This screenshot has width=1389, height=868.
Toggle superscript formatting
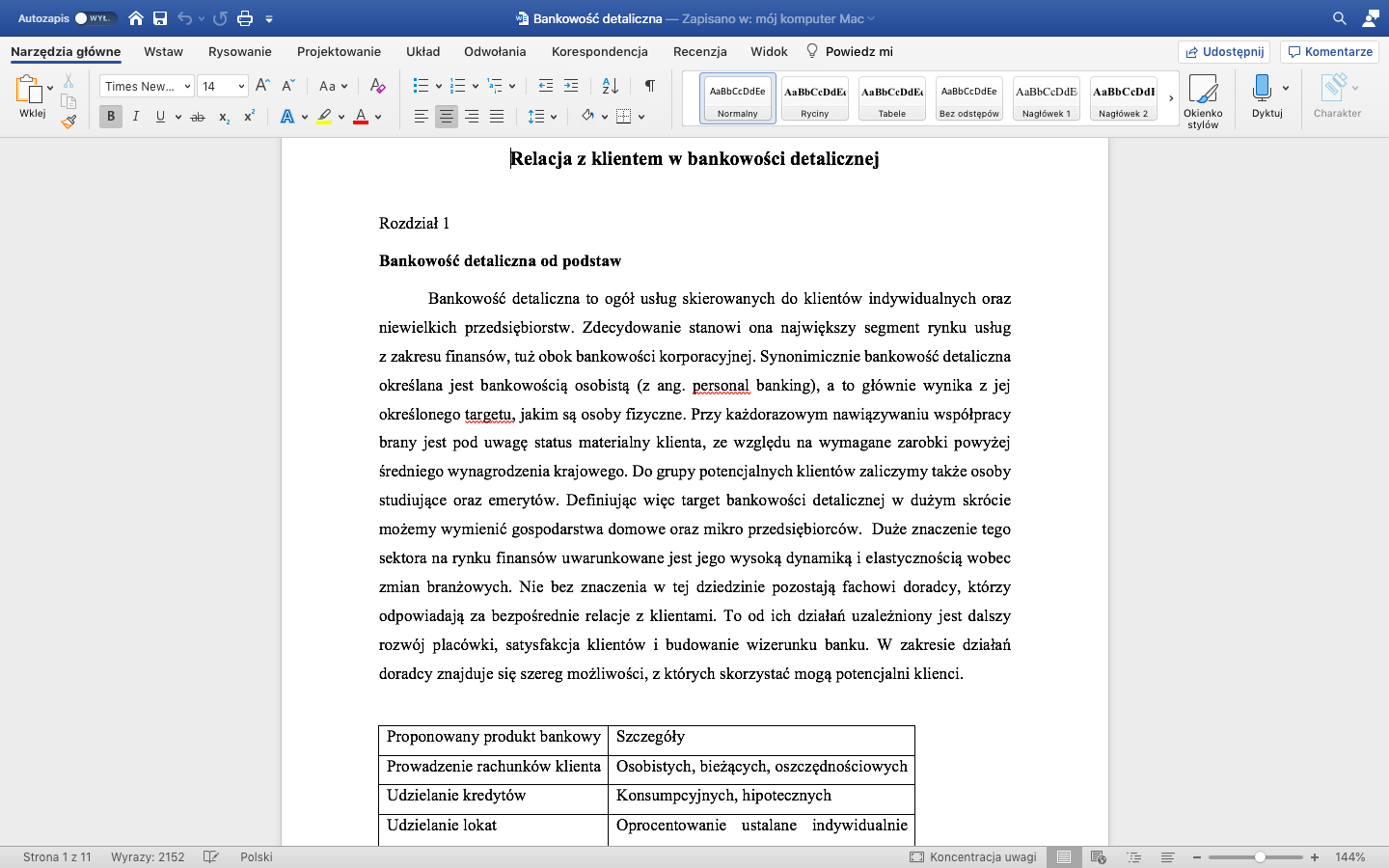(x=249, y=117)
